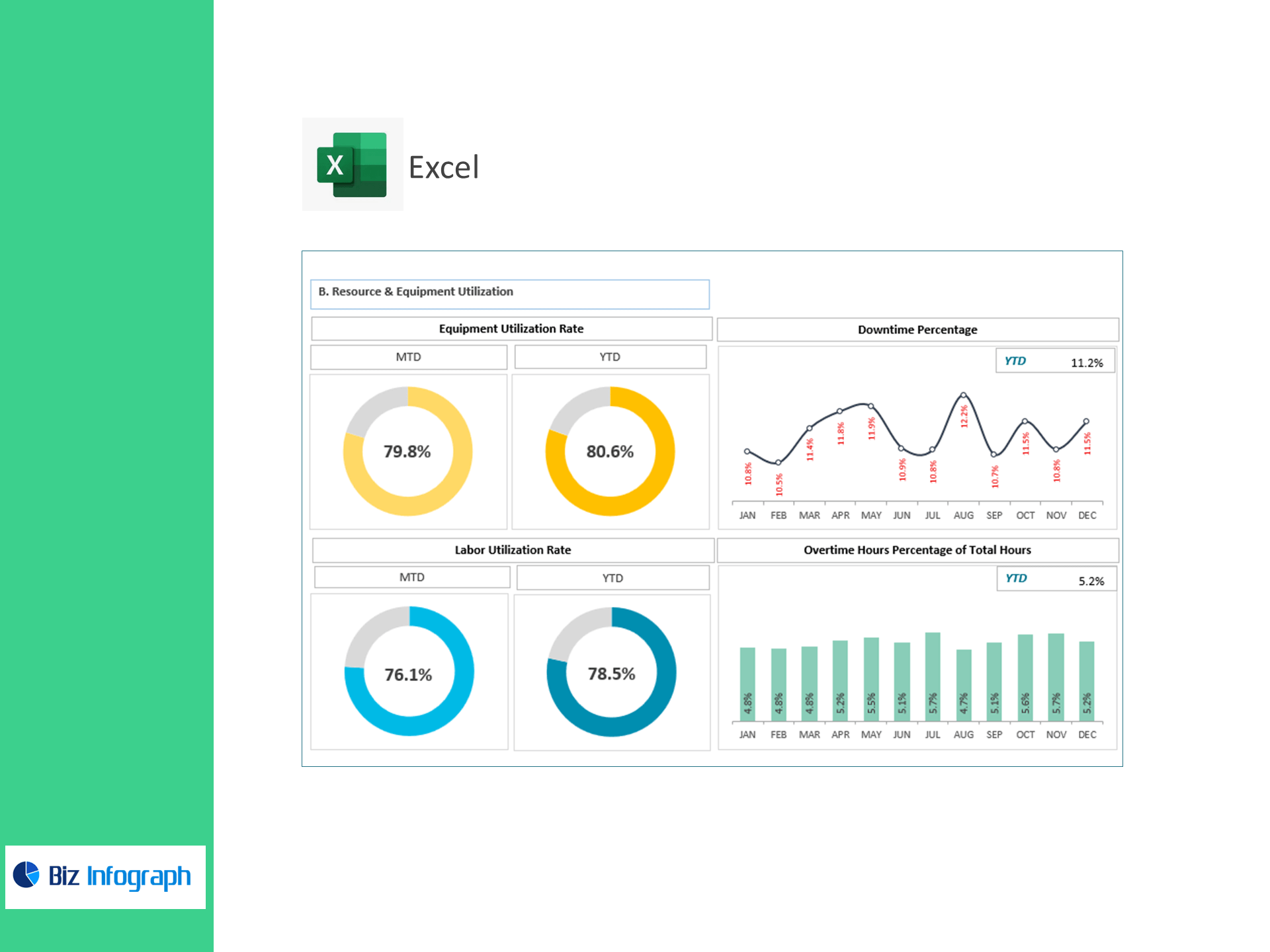
Task: Click the JUL bar in overtime chart
Action: tap(933, 676)
